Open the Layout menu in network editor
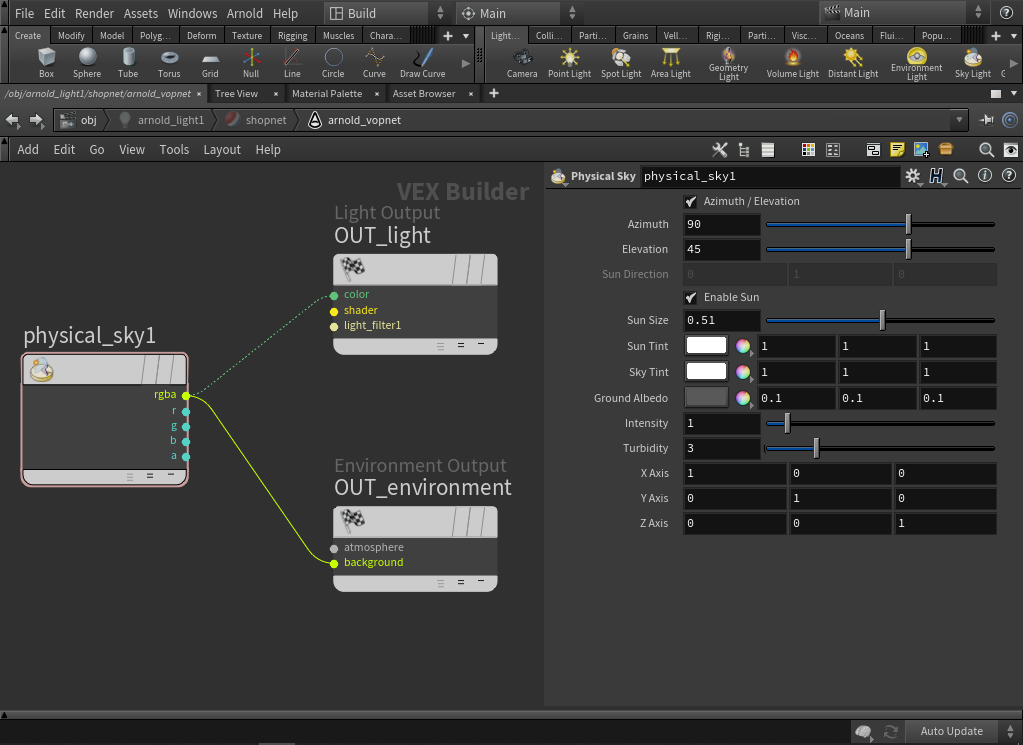Viewport: 1023px width, 745px height. (x=222, y=150)
